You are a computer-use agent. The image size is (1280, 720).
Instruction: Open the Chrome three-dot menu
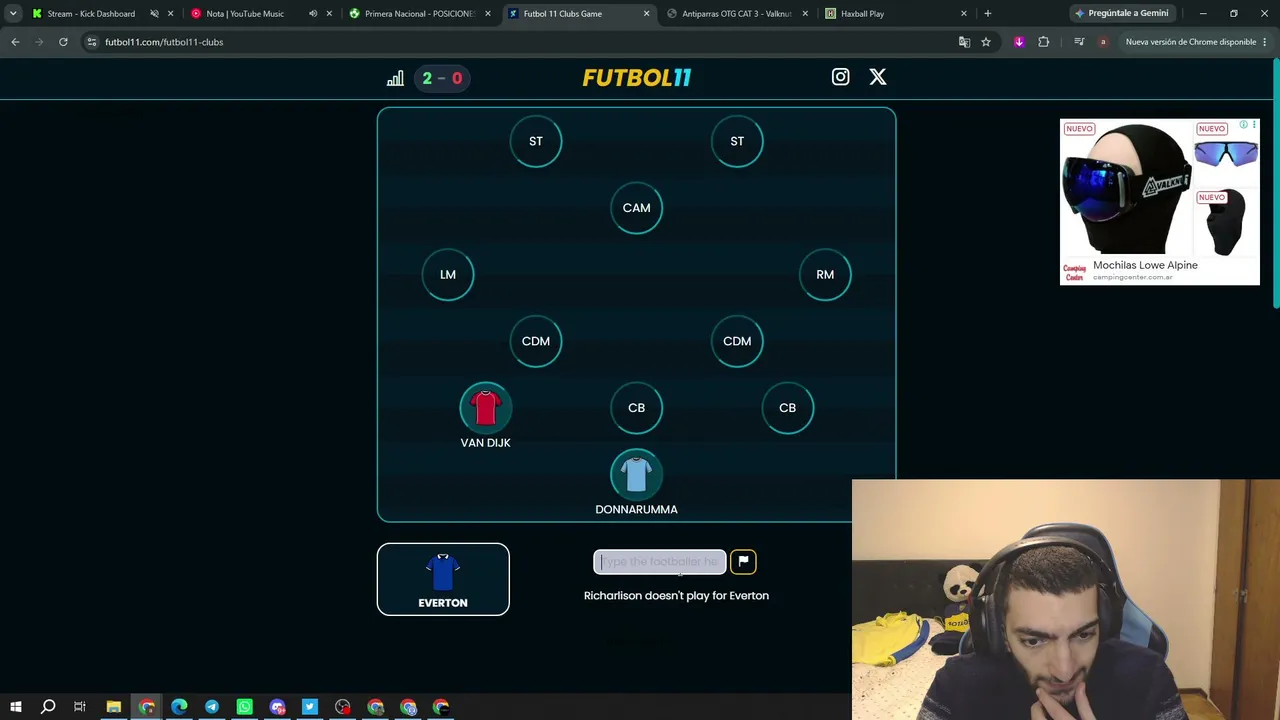1265,42
